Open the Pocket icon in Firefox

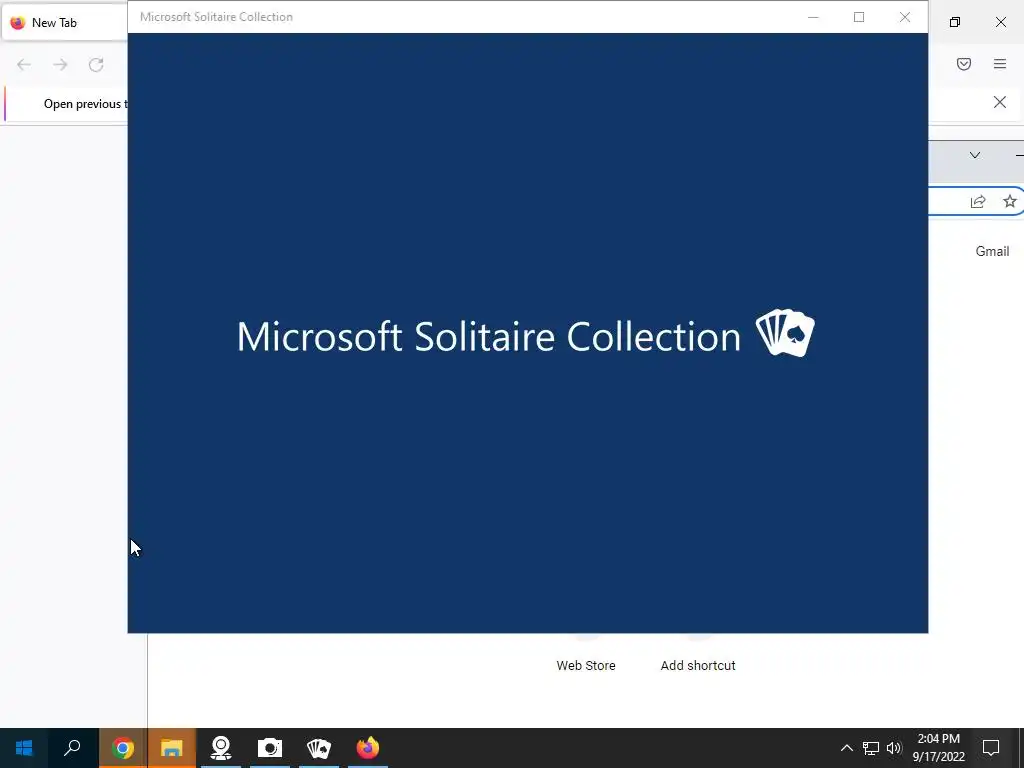964,64
